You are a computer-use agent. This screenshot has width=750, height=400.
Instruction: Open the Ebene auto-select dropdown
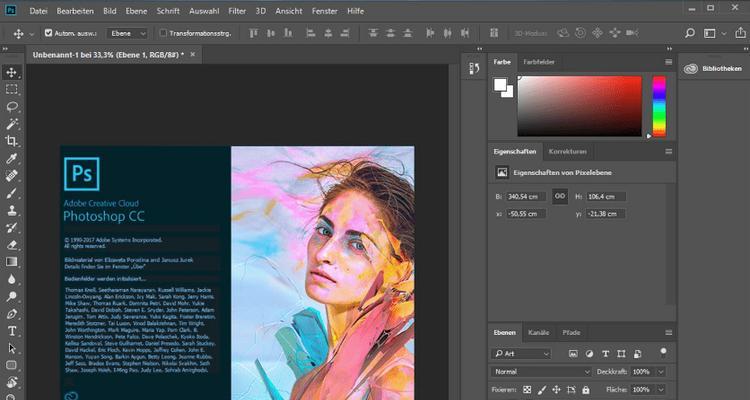point(127,33)
